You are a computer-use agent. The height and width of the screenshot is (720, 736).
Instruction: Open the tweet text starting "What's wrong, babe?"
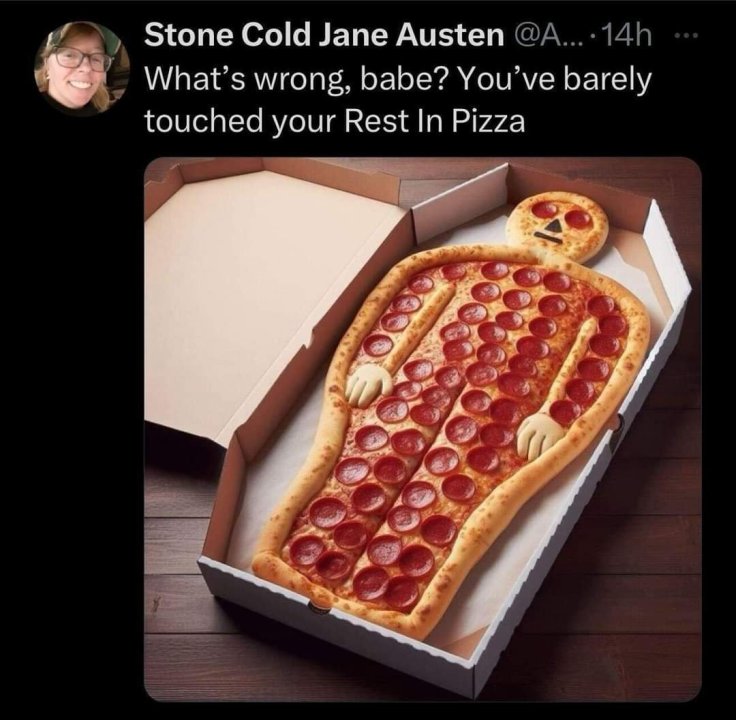coord(398,100)
